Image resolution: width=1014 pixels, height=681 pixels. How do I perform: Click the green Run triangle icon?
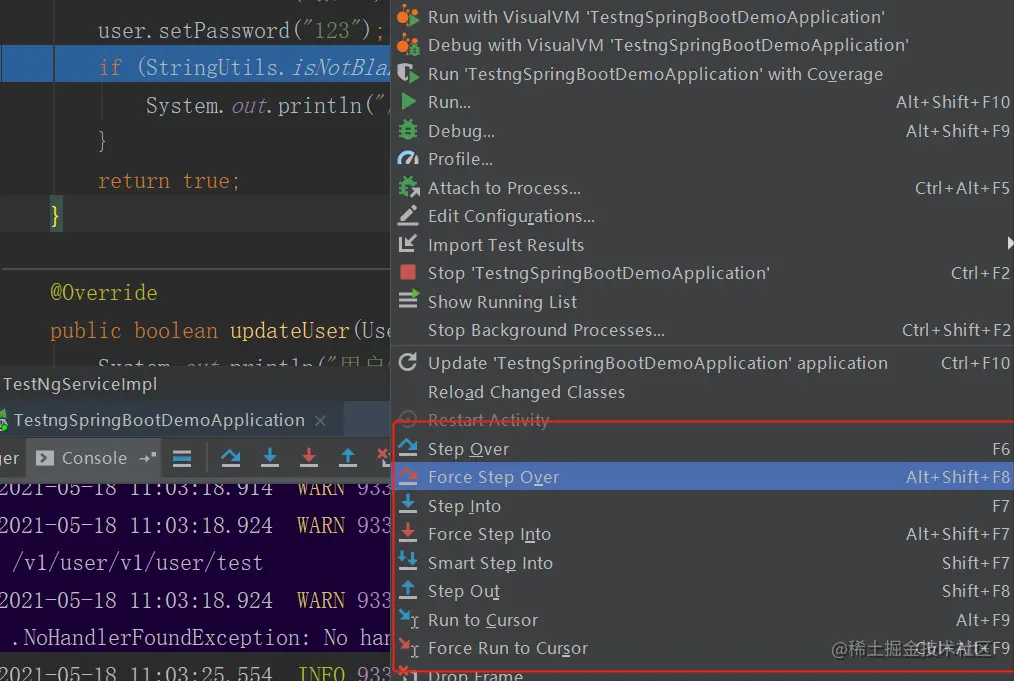[x=408, y=102]
